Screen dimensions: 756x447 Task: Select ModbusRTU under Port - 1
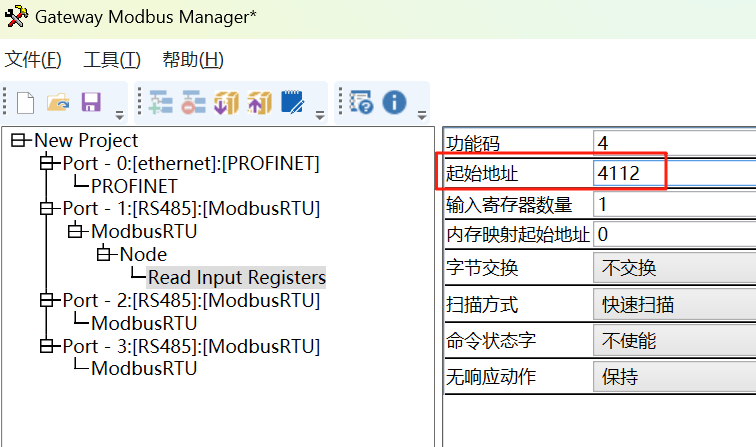pyautogui.click(x=144, y=231)
